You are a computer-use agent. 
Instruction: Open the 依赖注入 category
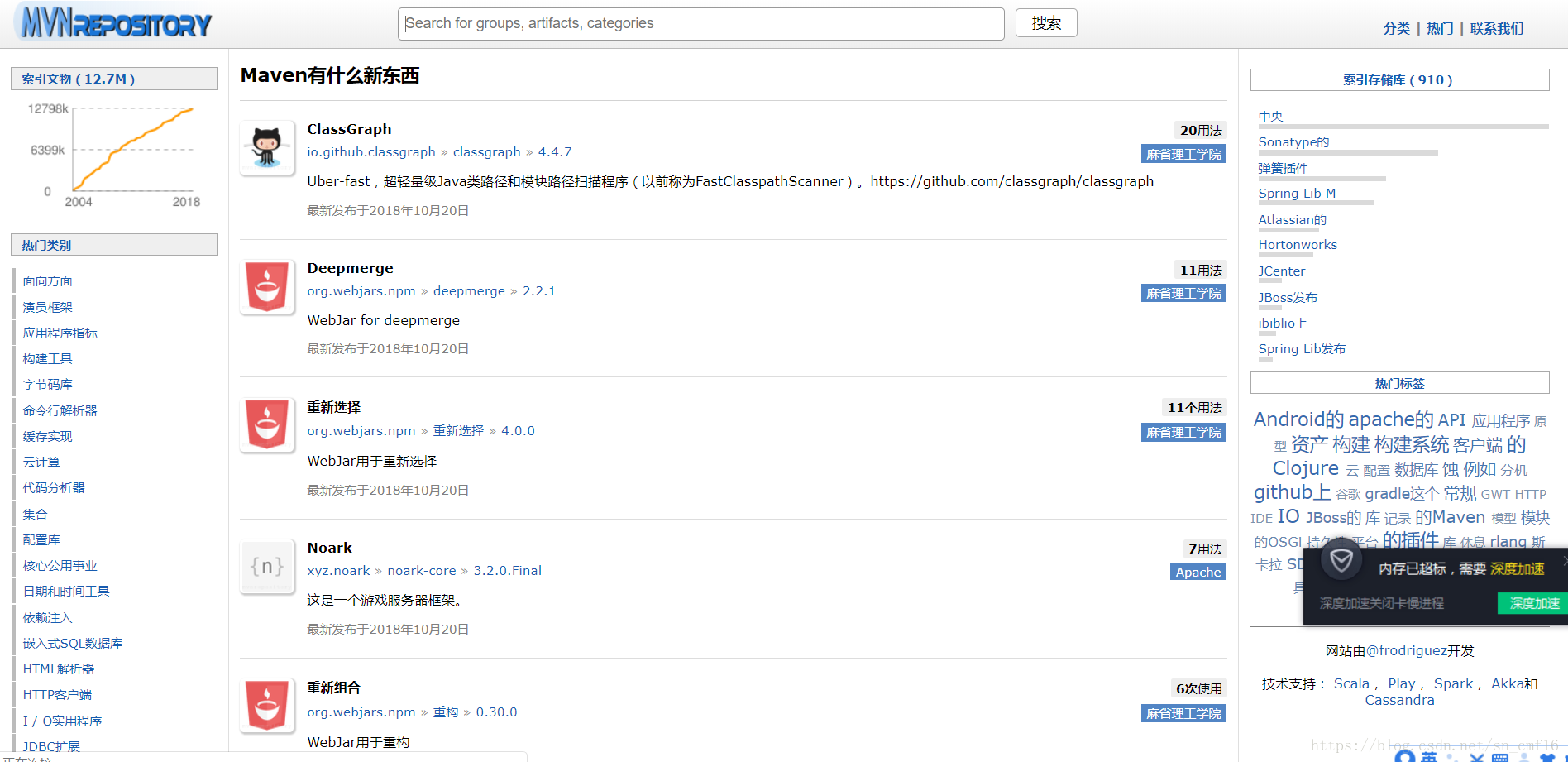48,617
